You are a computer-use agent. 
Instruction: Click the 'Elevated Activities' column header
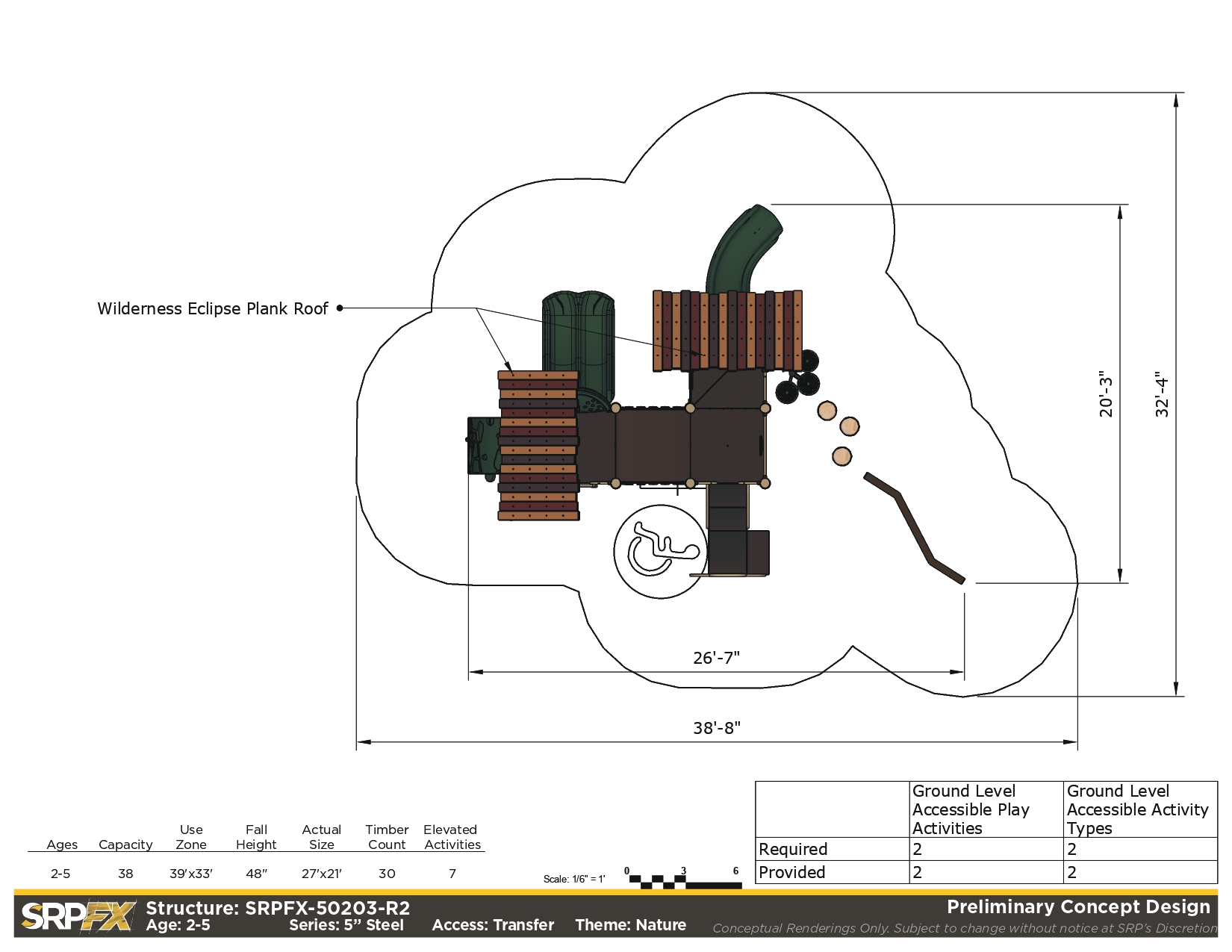[452, 837]
